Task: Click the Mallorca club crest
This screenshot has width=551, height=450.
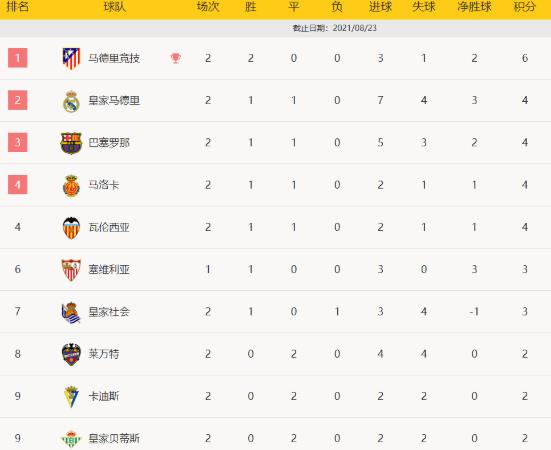Action: click(71, 185)
